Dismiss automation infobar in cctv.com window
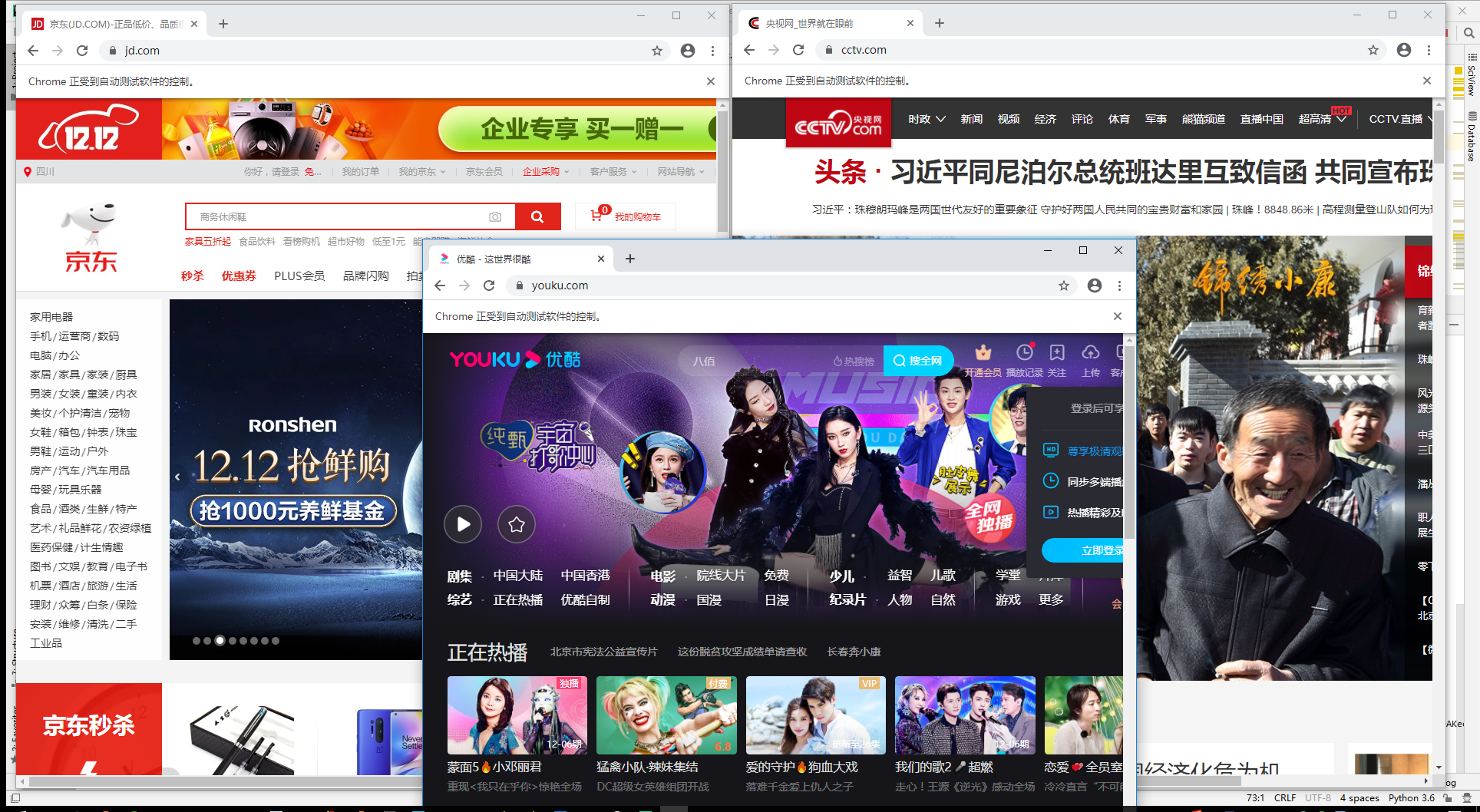Screen dimensions: 1480x812 pos(1427,81)
